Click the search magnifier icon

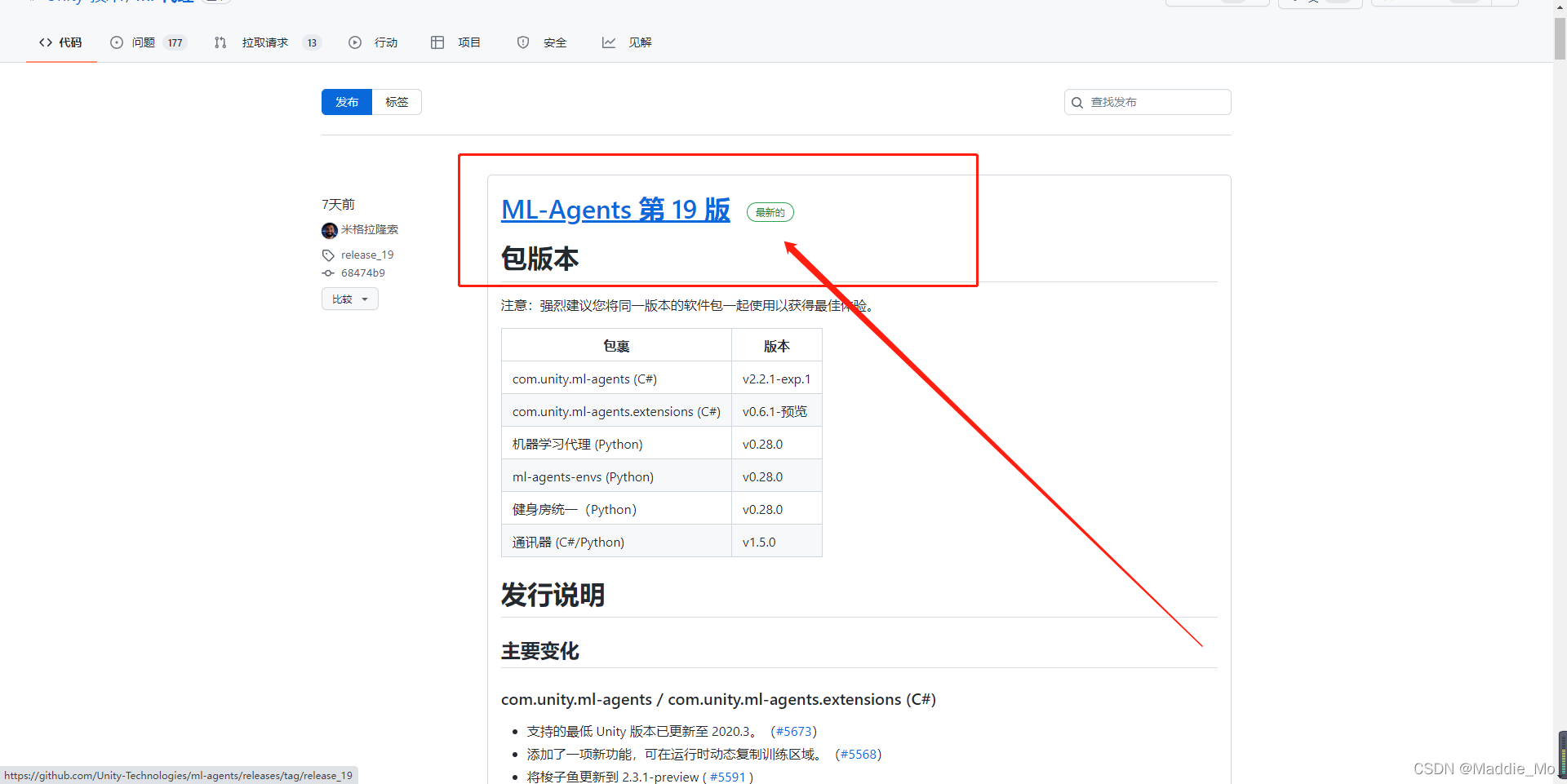(1077, 103)
